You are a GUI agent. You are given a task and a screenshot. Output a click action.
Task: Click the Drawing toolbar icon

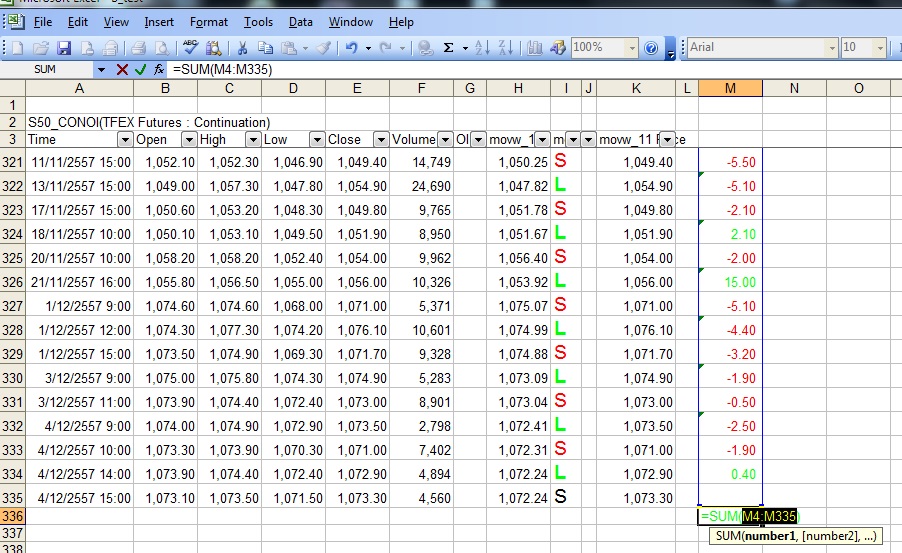pyautogui.click(x=557, y=48)
